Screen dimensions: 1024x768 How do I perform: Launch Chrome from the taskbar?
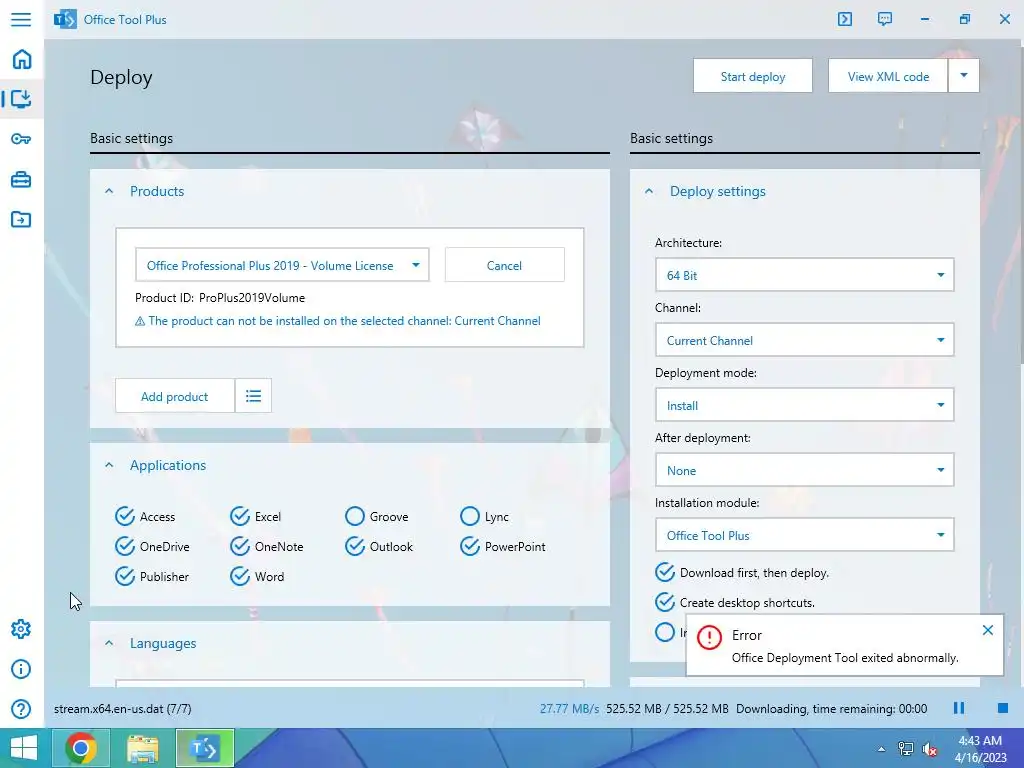click(x=81, y=748)
